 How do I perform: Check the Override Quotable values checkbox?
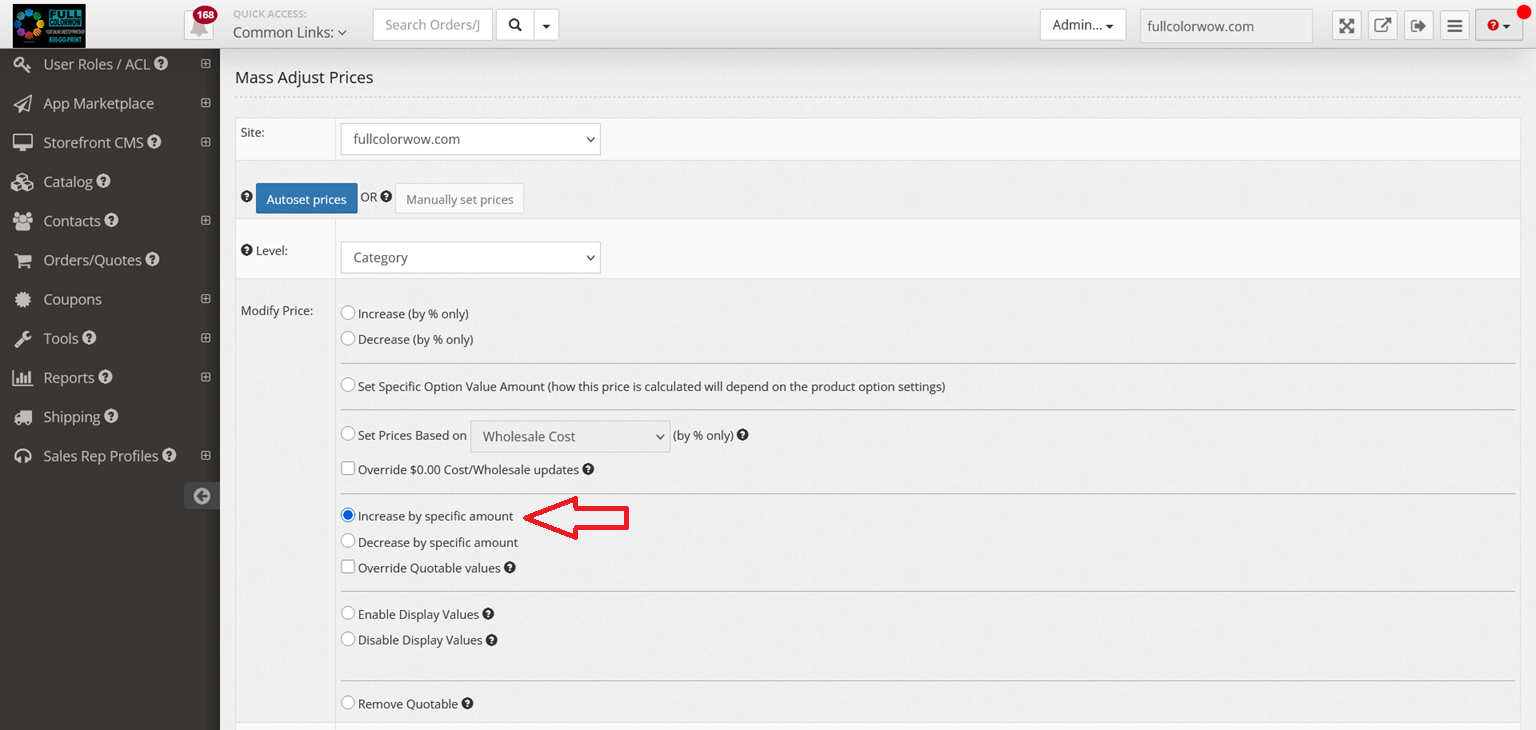click(x=348, y=567)
